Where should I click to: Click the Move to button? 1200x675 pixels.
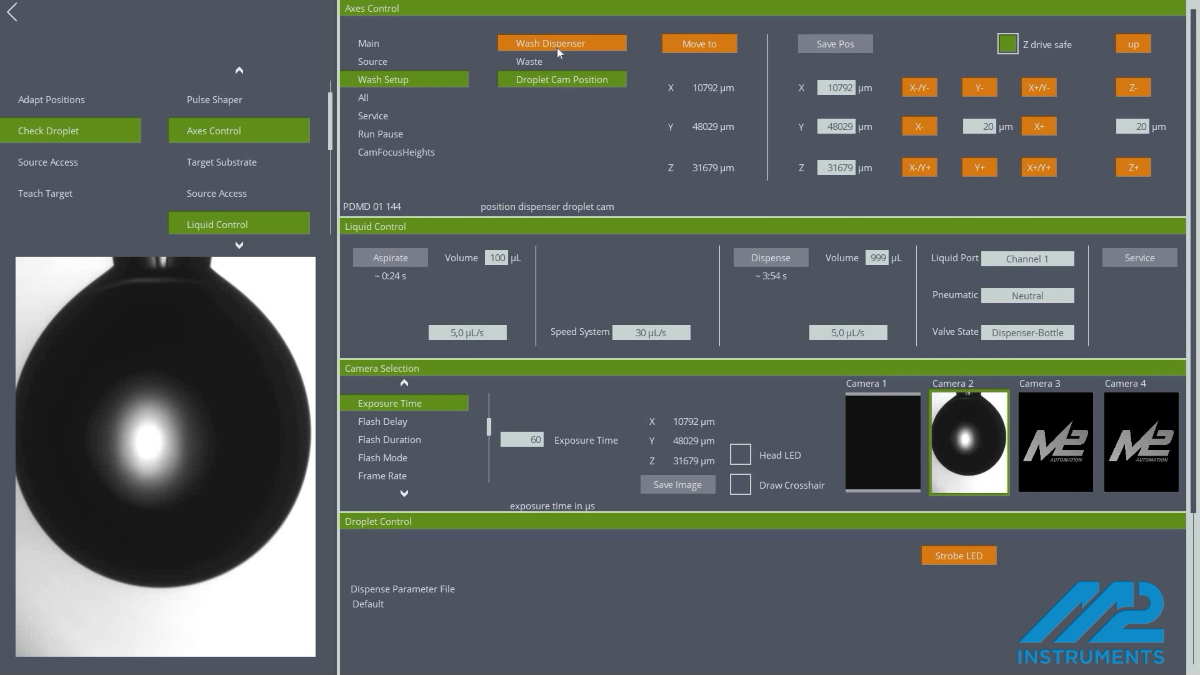point(699,44)
